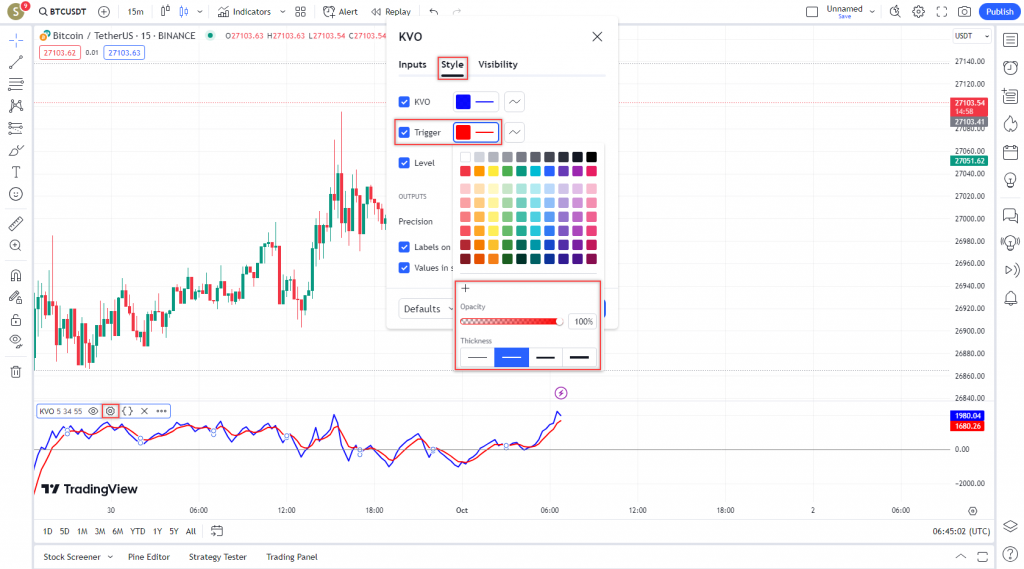Toggle the Trigger plot checkbox
Screen dimensions: 1024x569
404,133
